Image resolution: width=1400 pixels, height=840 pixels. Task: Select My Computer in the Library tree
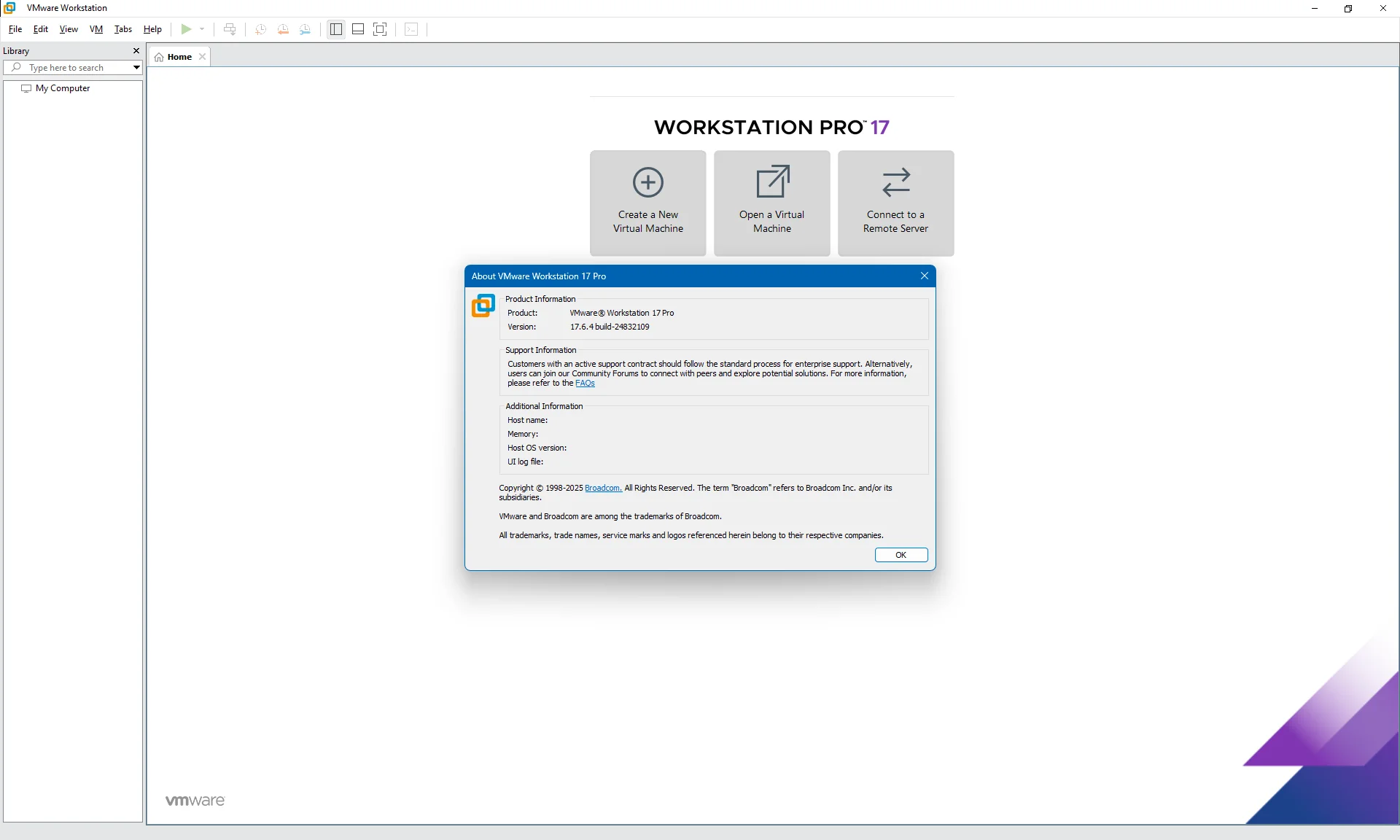point(63,88)
